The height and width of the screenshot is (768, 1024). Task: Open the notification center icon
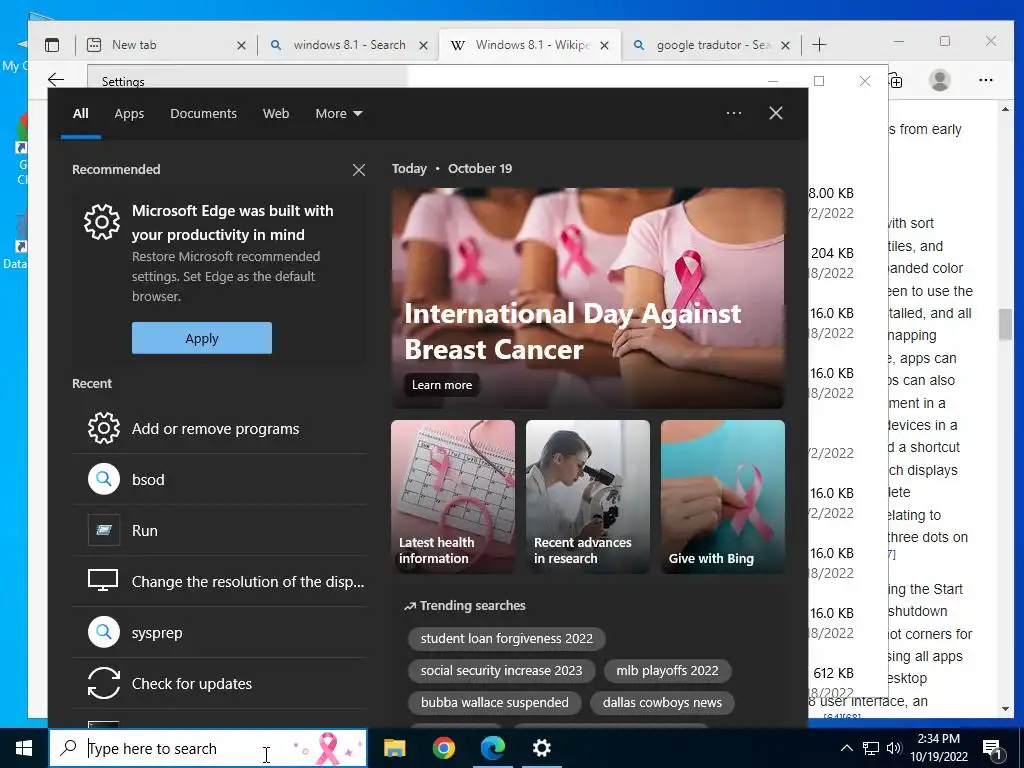(993, 748)
